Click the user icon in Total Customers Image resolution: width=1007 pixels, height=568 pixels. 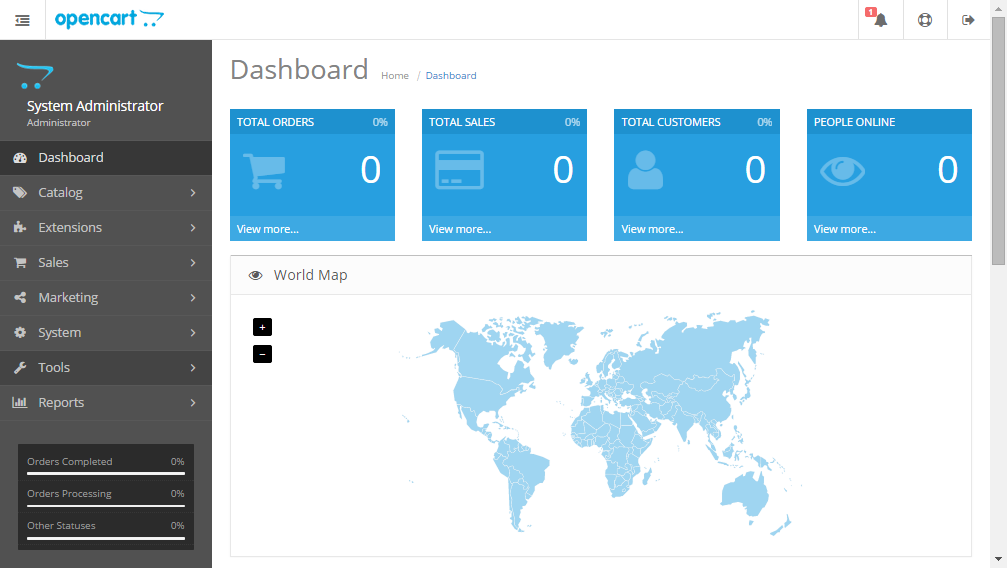coord(645,170)
